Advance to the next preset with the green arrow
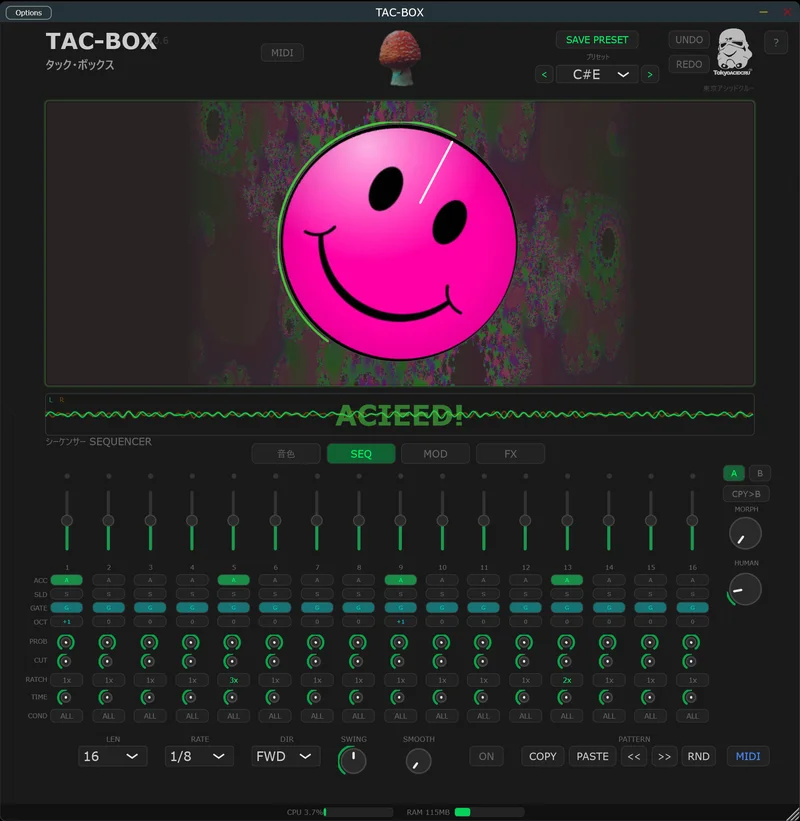The width and height of the screenshot is (800, 821). click(651, 74)
